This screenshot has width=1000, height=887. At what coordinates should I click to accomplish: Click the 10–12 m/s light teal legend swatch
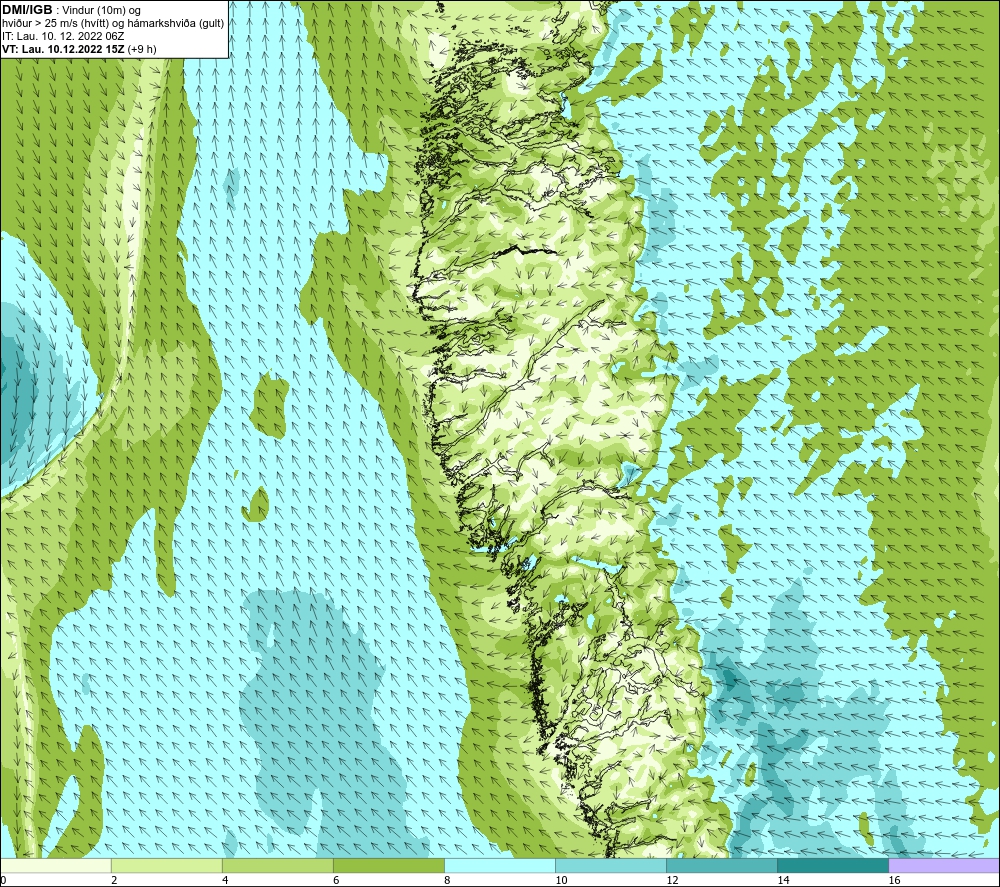click(x=611, y=865)
